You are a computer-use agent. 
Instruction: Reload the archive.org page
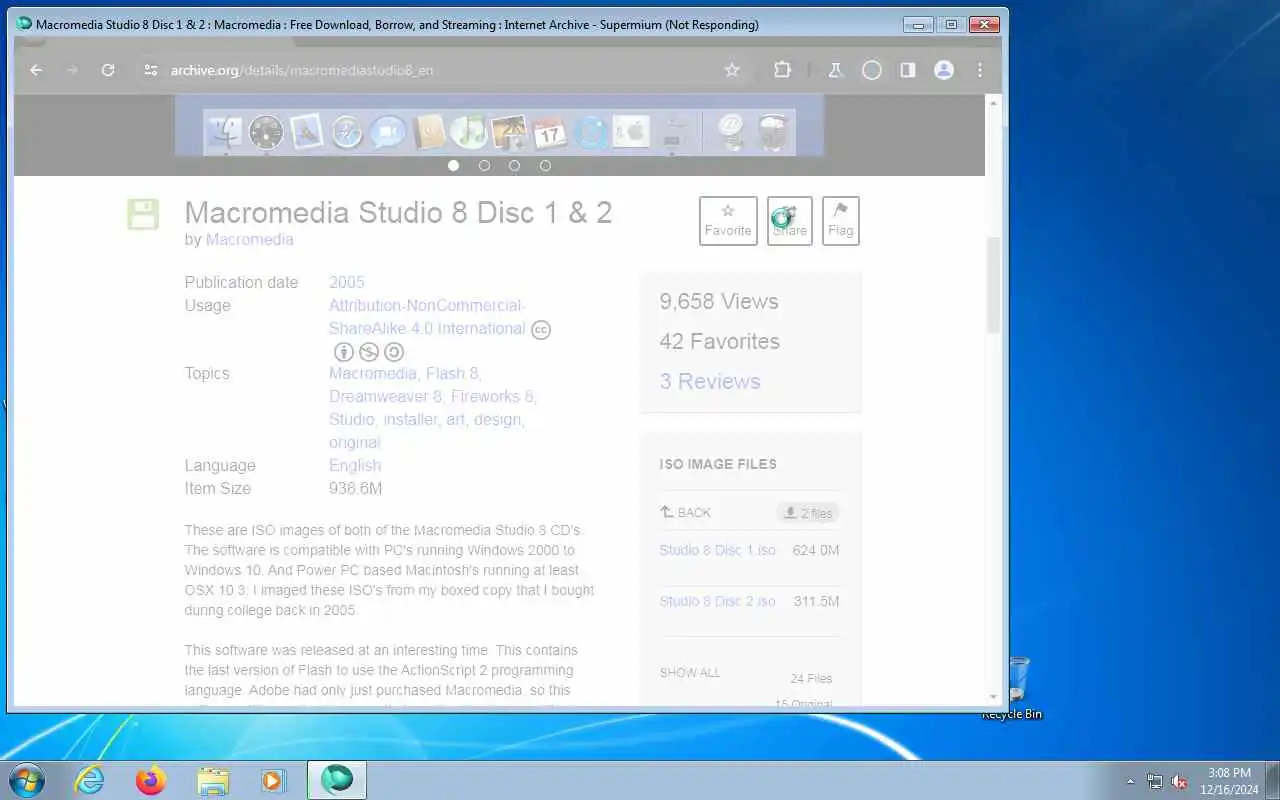[108, 70]
